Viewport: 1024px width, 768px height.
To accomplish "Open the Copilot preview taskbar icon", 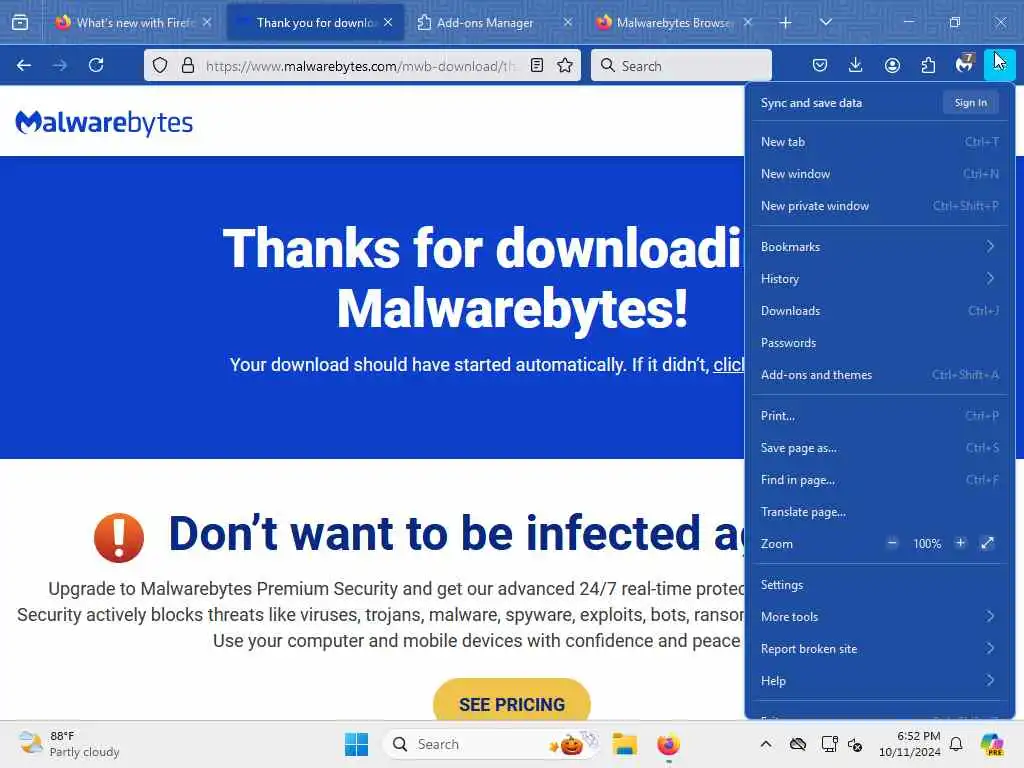I will pos(991,744).
